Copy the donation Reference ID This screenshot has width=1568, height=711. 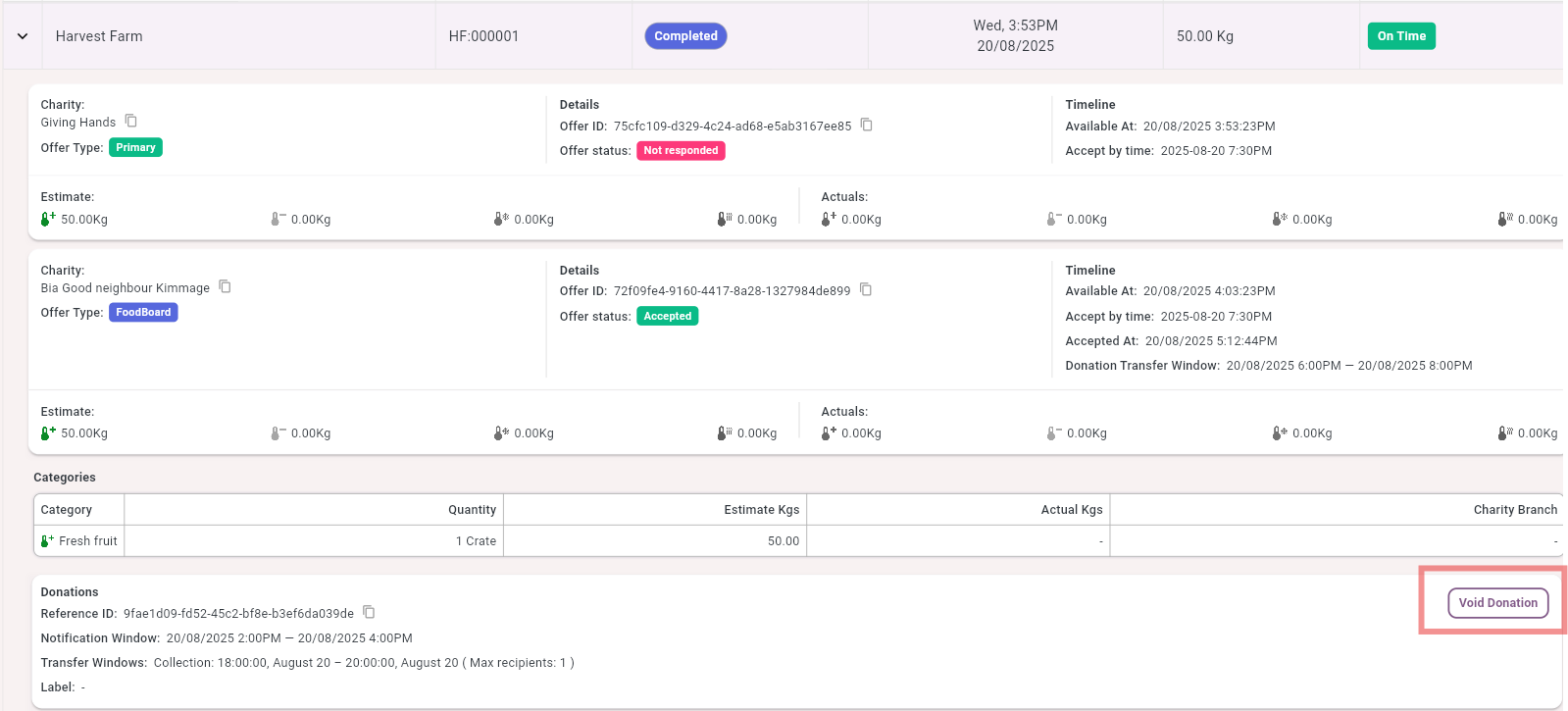pyautogui.click(x=369, y=613)
